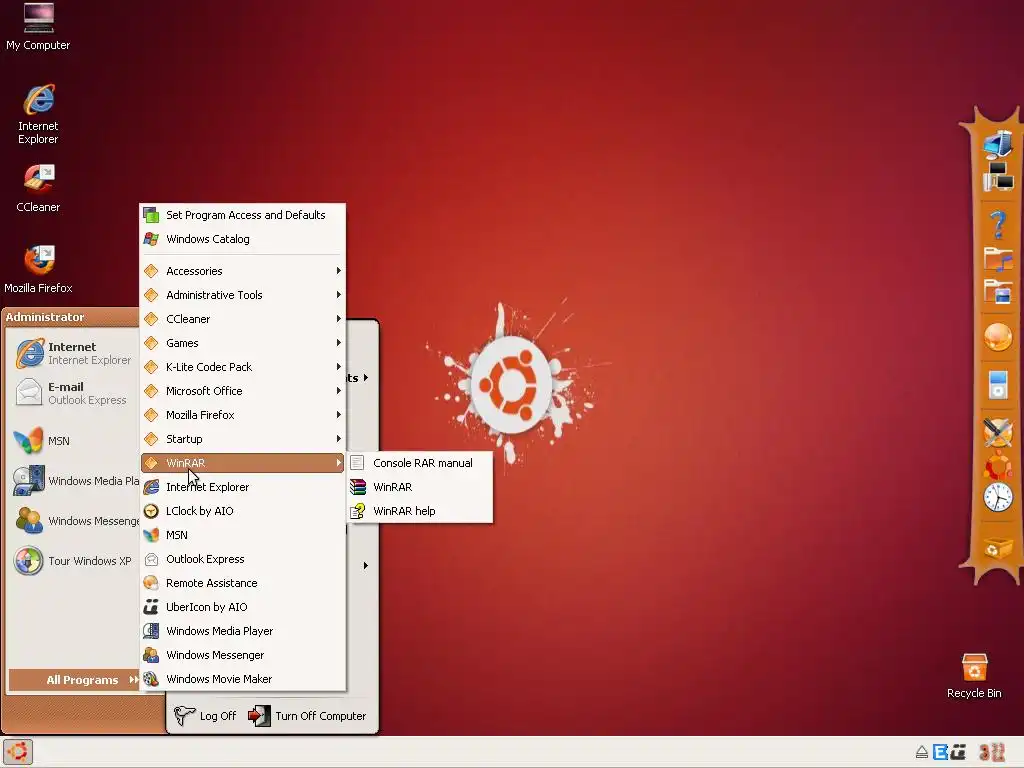The width and height of the screenshot is (1024, 768).
Task: Open Outlook Express in All Programs list
Action: click(x=243, y=559)
